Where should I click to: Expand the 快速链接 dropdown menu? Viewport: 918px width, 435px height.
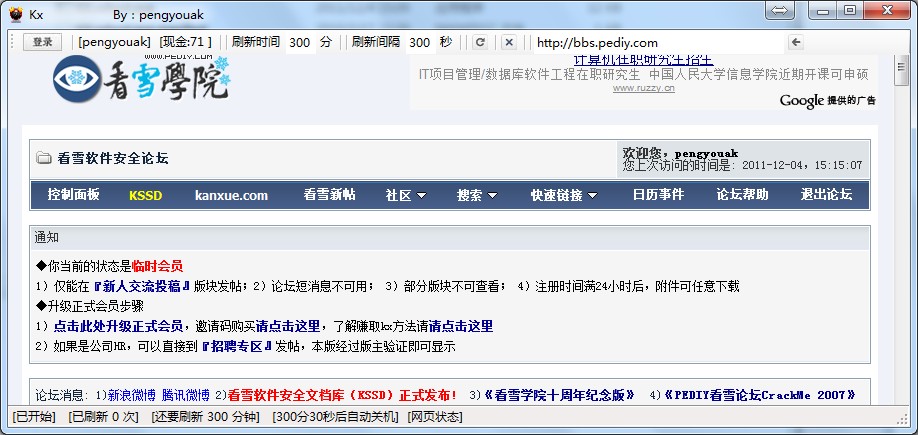tap(564, 196)
